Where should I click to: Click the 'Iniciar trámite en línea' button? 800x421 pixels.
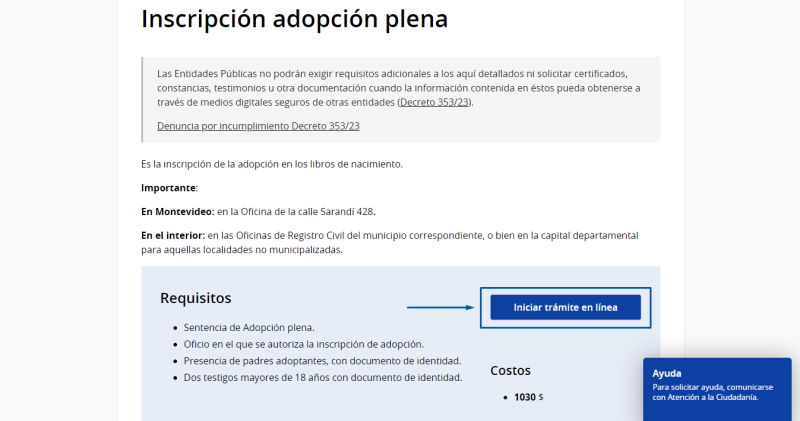tap(565, 307)
